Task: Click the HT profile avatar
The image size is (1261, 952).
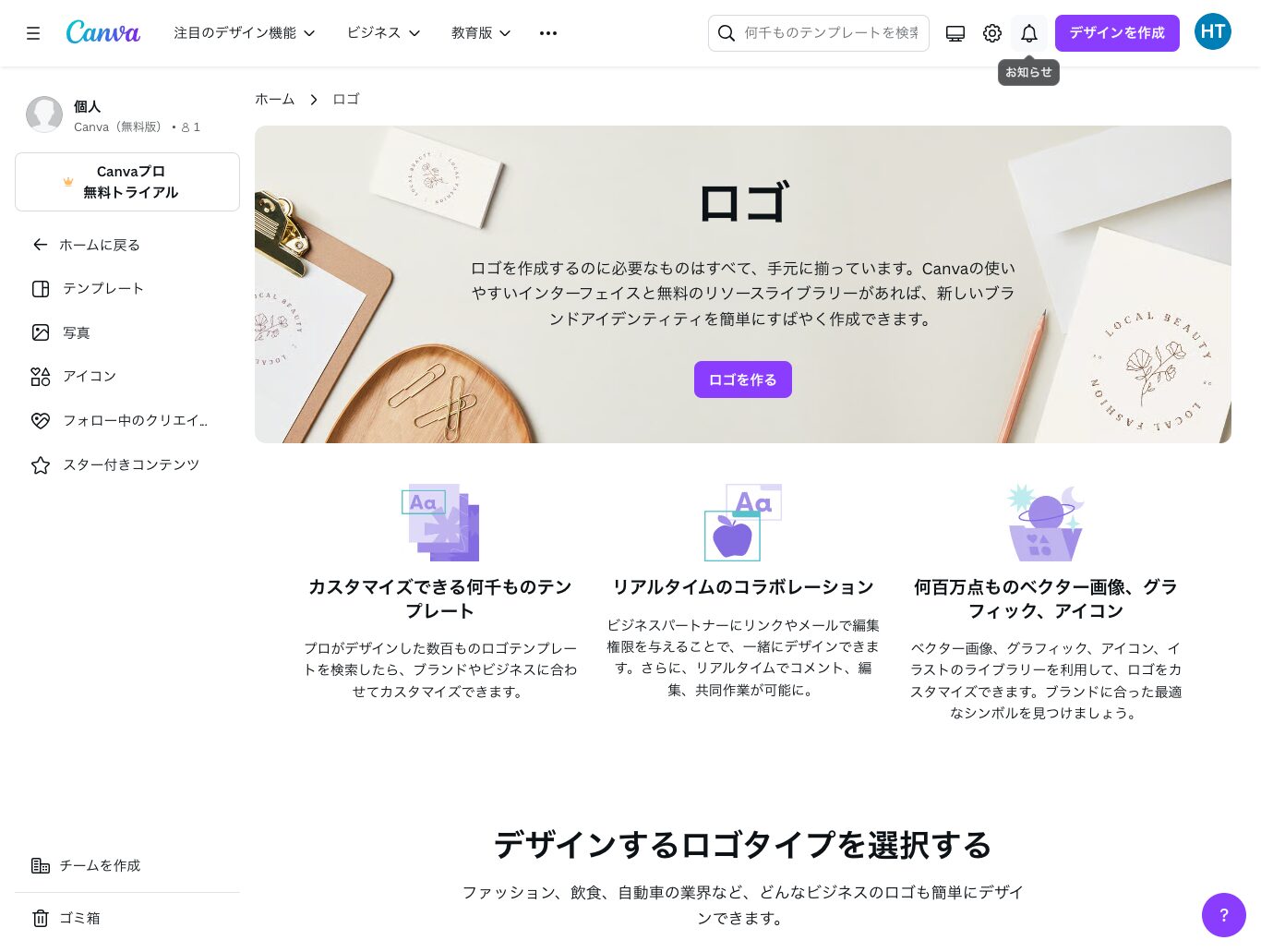Action: coord(1213,32)
